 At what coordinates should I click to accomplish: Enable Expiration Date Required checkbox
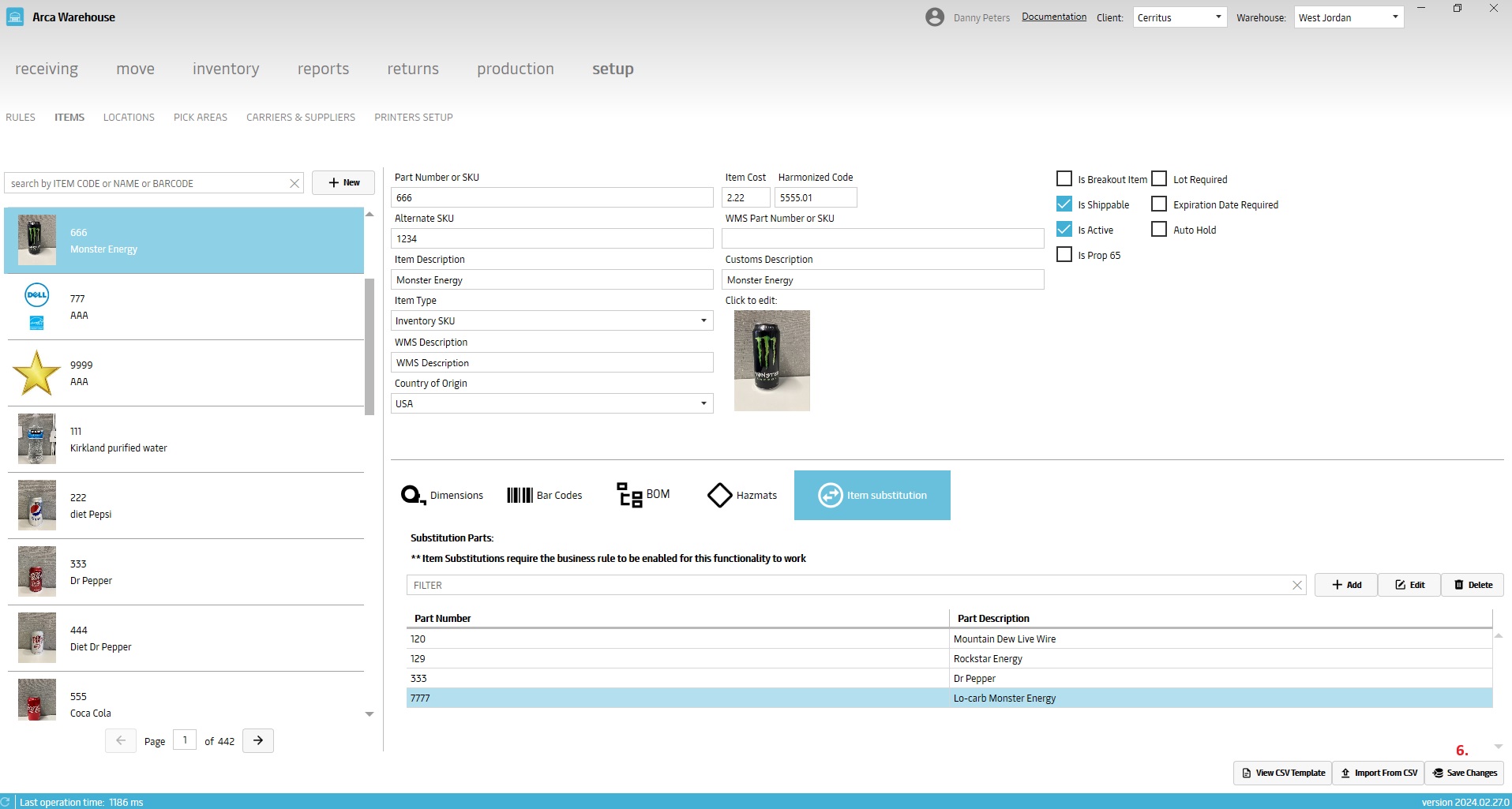tap(1159, 204)
